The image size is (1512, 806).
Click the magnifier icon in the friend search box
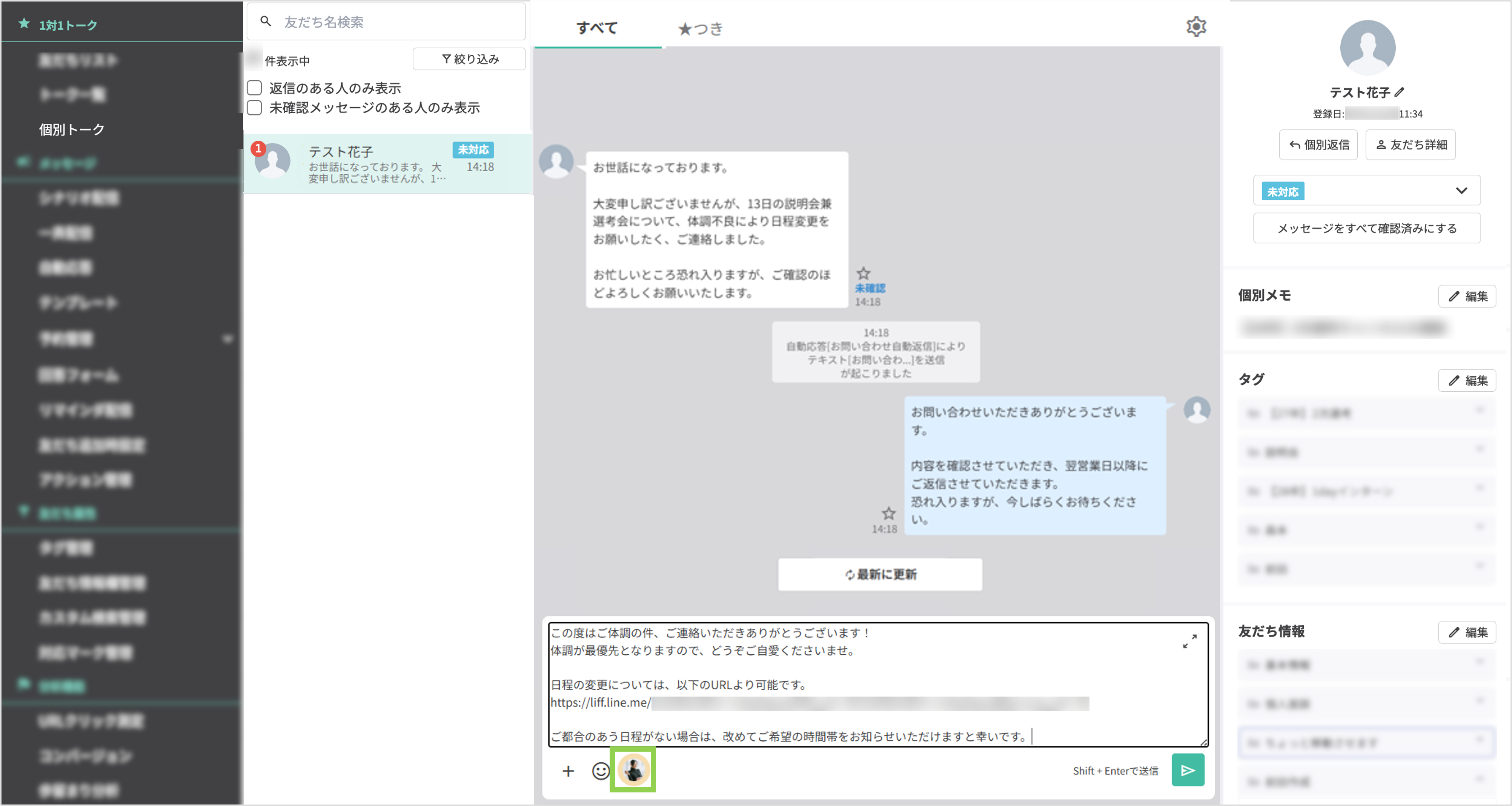265,22
